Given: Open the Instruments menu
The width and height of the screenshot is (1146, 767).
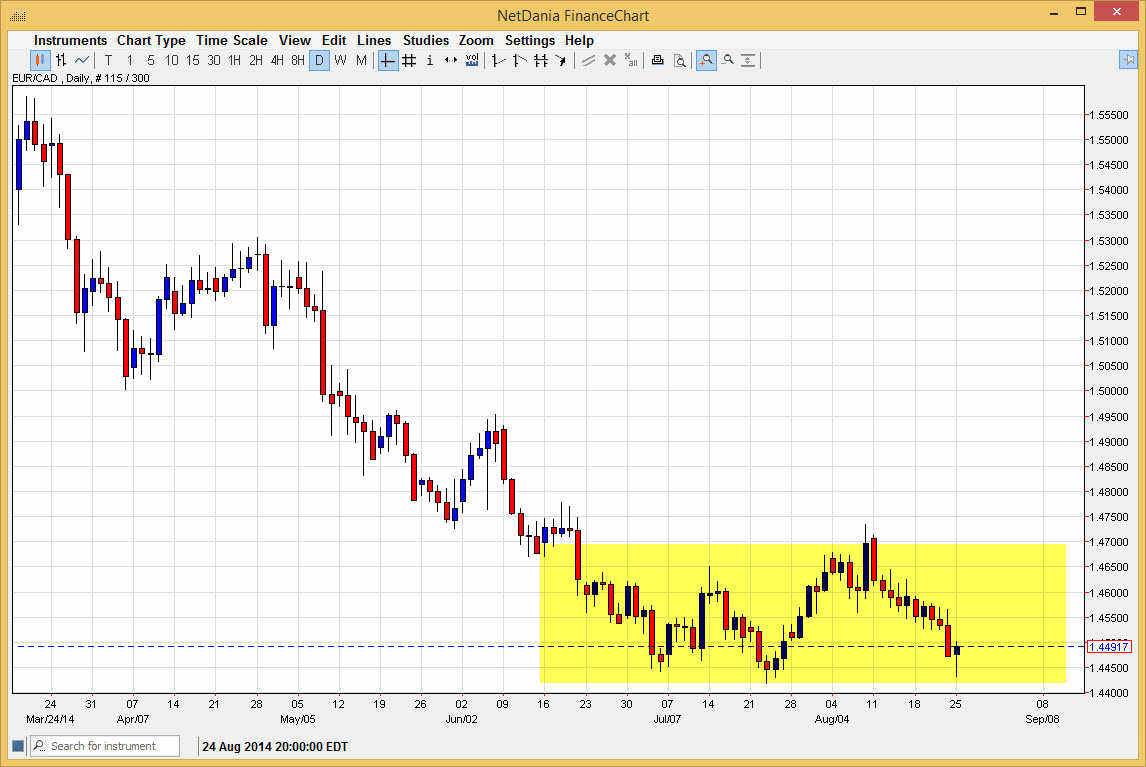Looking at the screenshot, I should click(x=70, y=40).
